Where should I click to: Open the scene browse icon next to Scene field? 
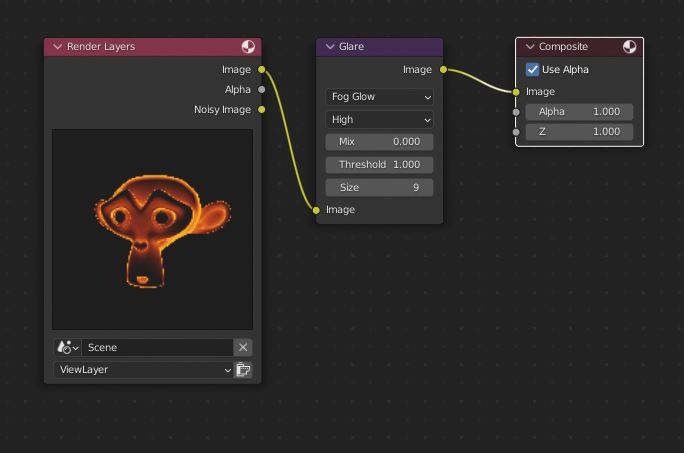coord(68,348)
